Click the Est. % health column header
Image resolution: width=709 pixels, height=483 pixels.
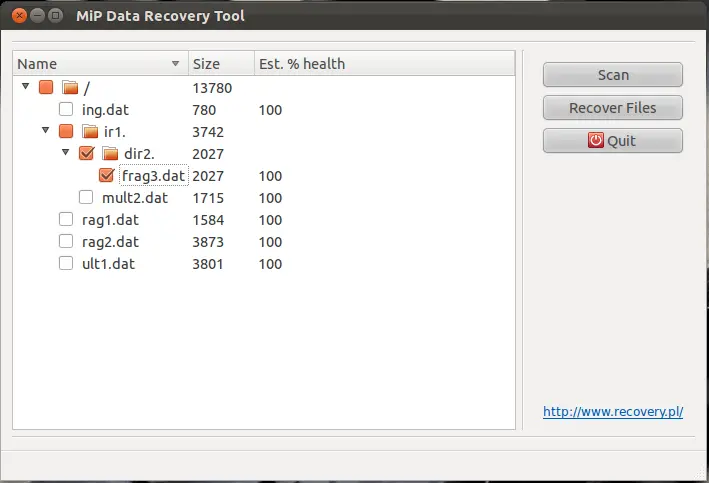(302, 64)
